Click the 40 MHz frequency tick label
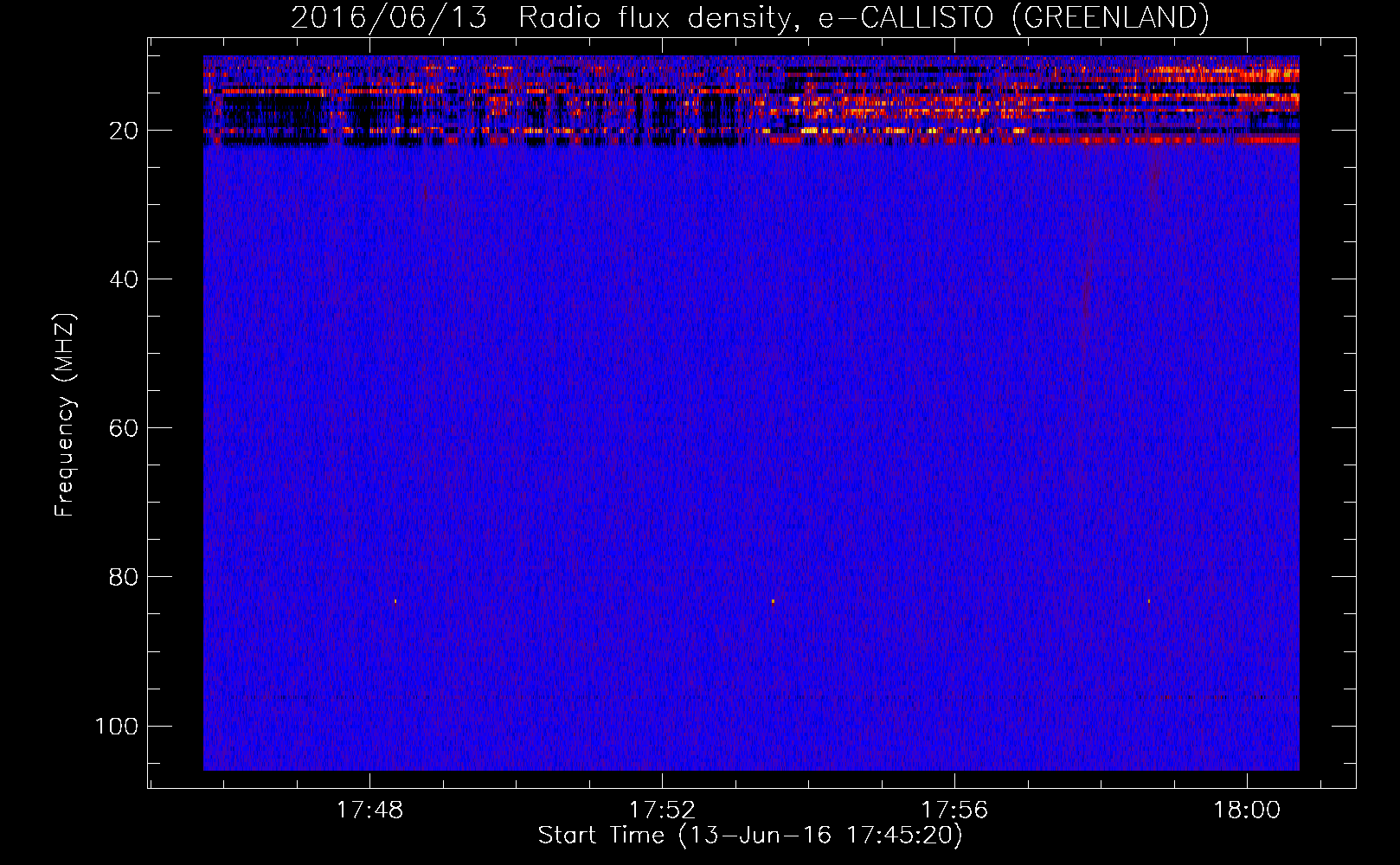1400x865 pixels. (124, 279)
